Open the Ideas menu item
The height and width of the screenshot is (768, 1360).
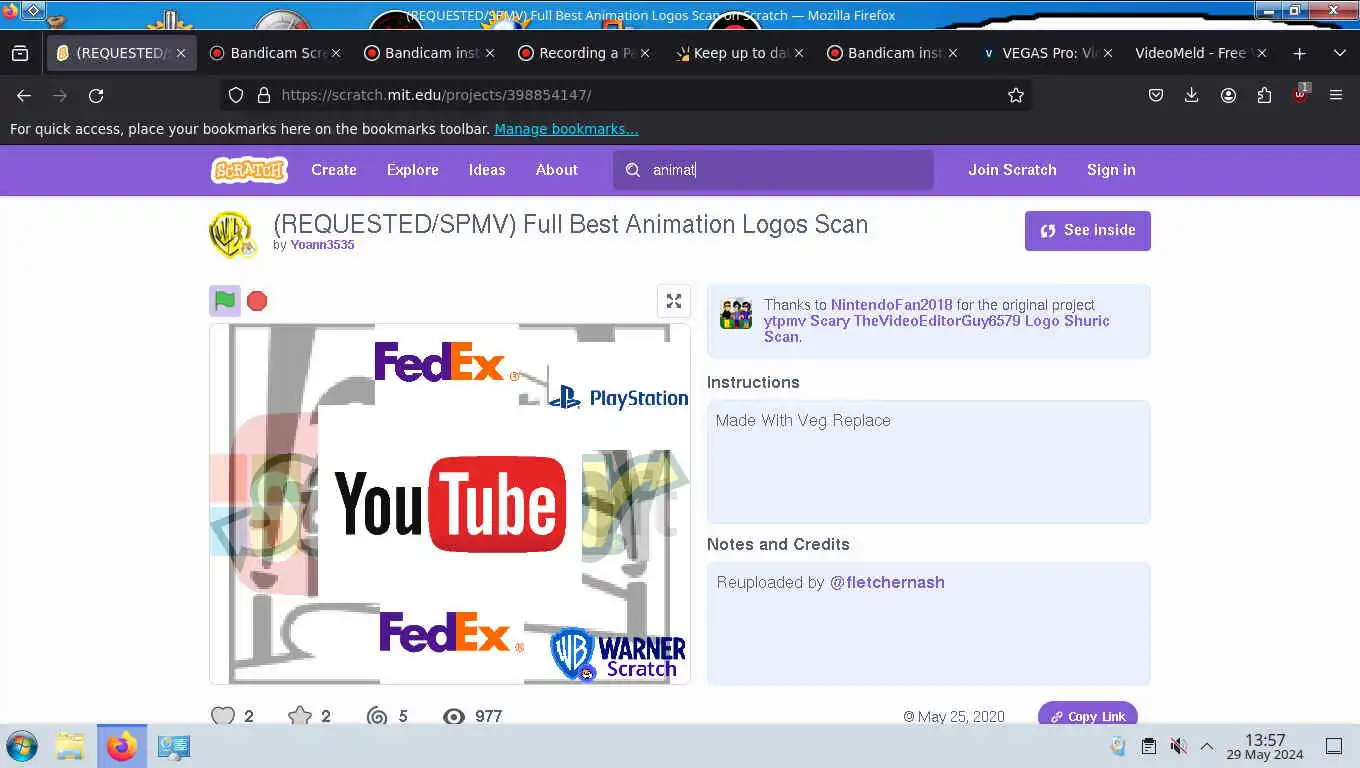(x=487, y=170)
